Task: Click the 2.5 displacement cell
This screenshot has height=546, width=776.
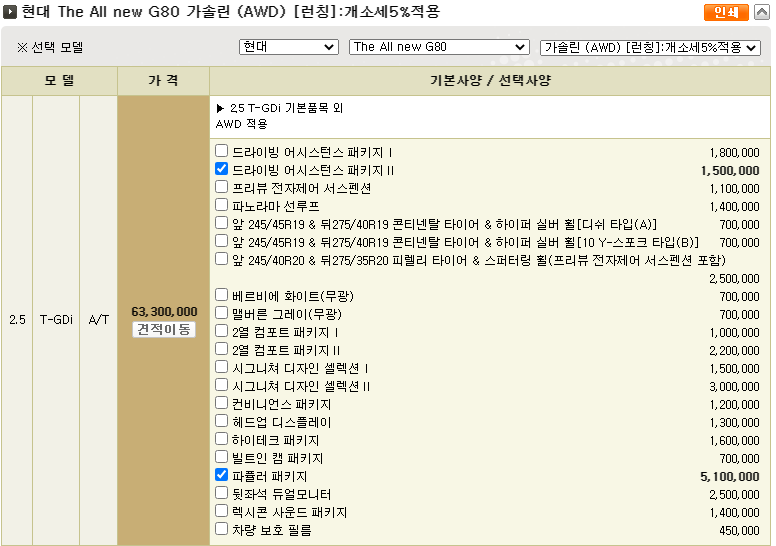Action: pyautogui.click(x=17, y=320)
